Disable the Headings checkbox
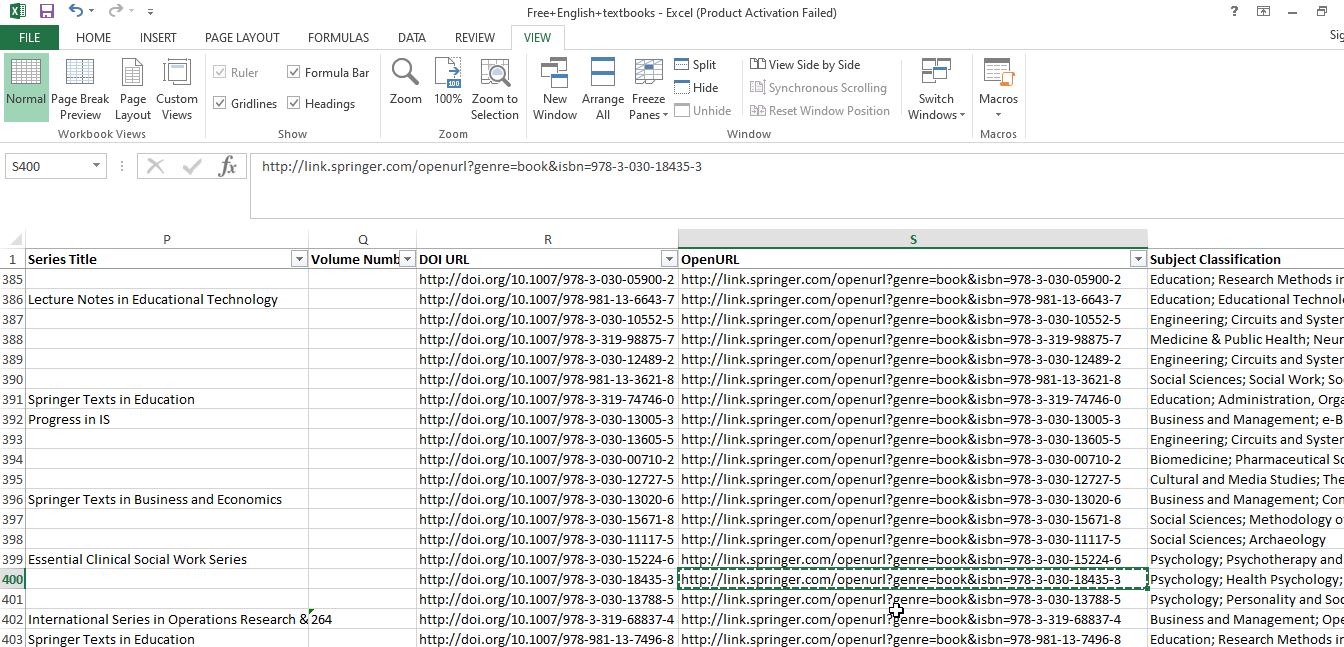 coord(294,103)
